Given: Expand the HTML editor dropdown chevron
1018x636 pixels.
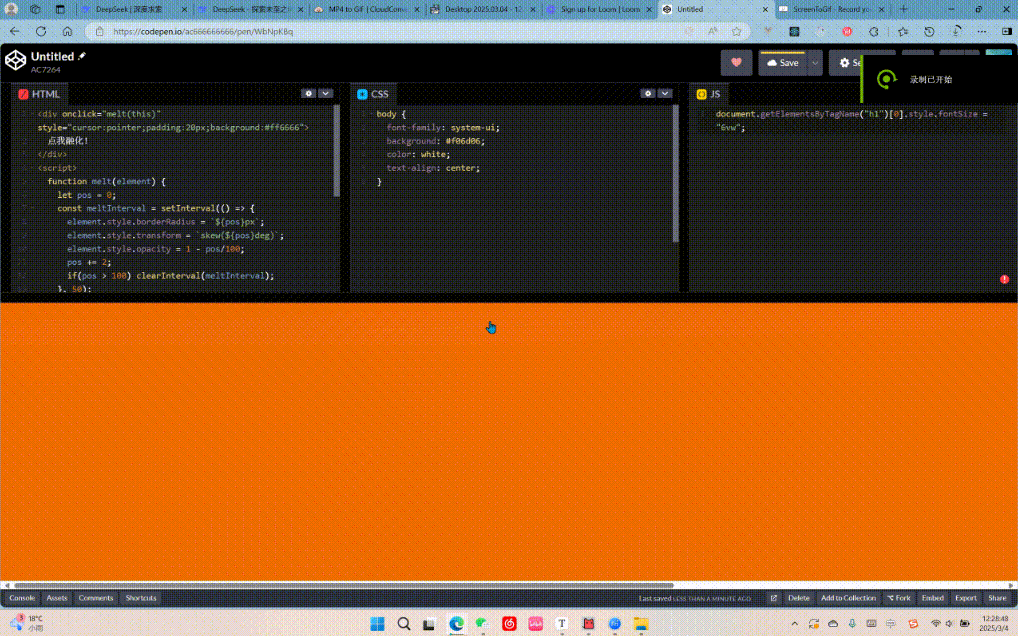Looking at the screenshot, I should (x=325, y=93).
